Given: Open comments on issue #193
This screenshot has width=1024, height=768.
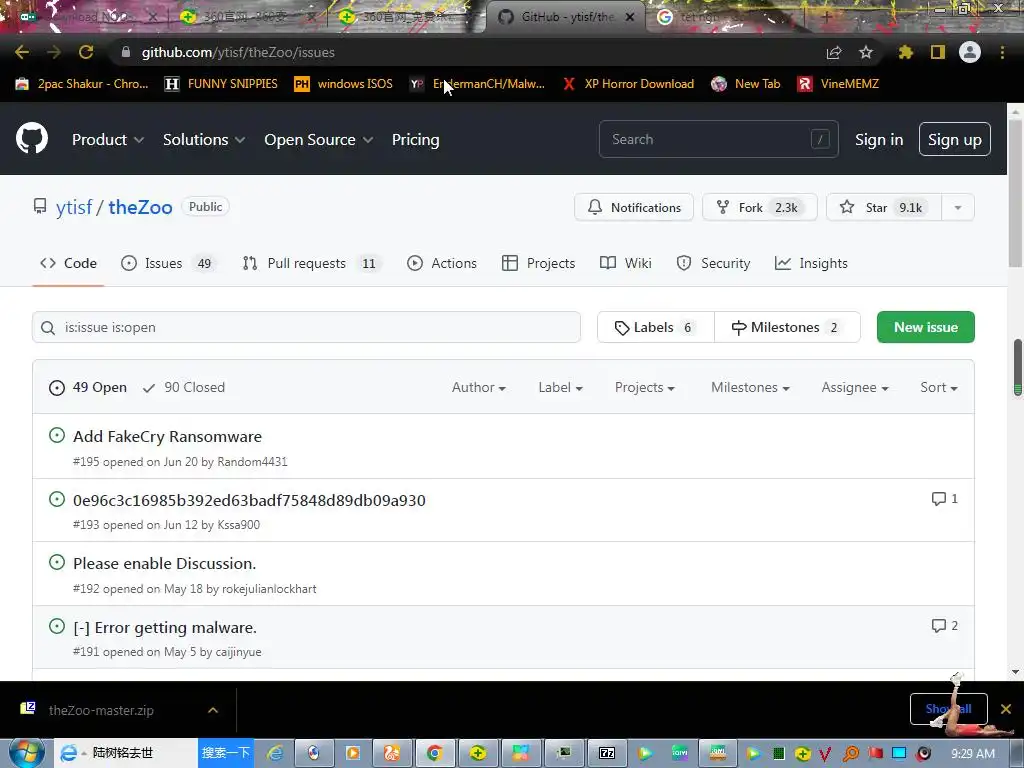Looking at the screenshot, I should (945, 499).
